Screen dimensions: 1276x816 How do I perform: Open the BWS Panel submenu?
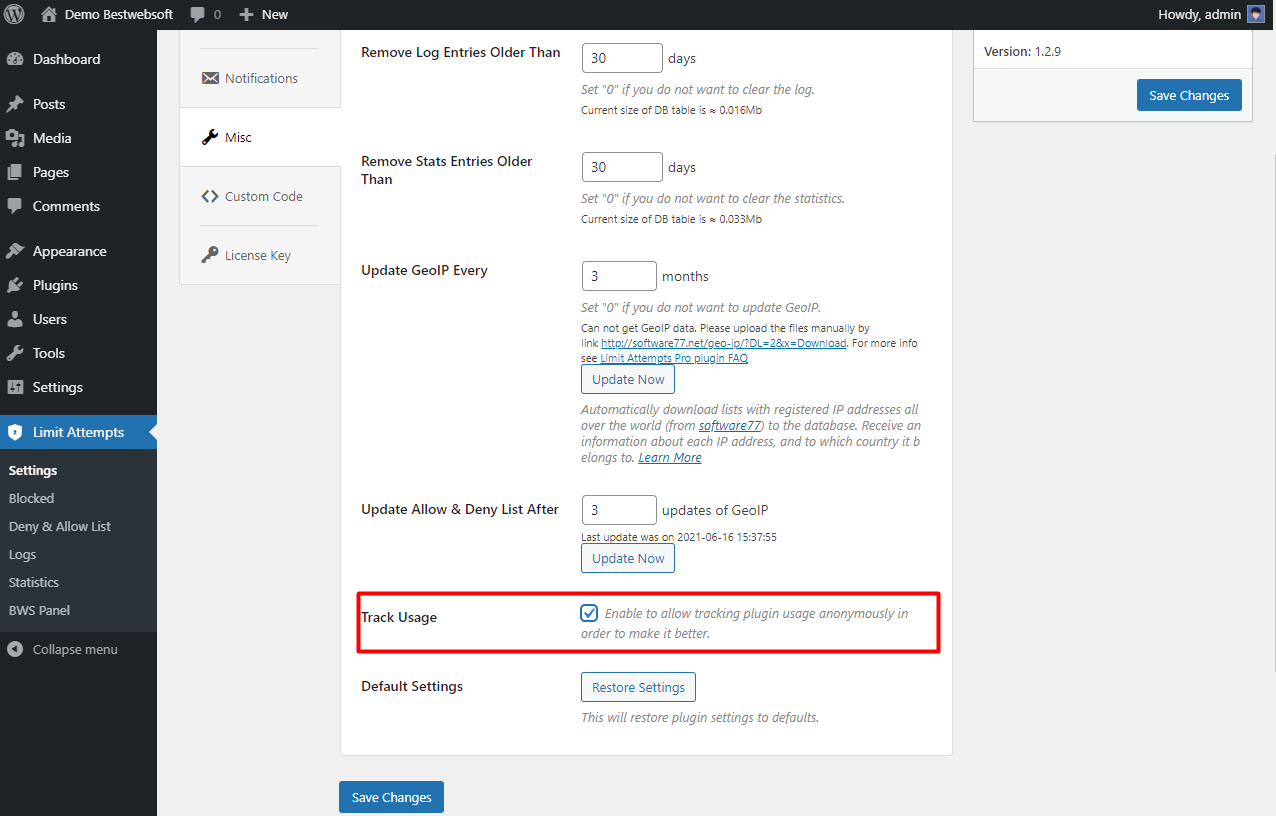pos(39,610)
